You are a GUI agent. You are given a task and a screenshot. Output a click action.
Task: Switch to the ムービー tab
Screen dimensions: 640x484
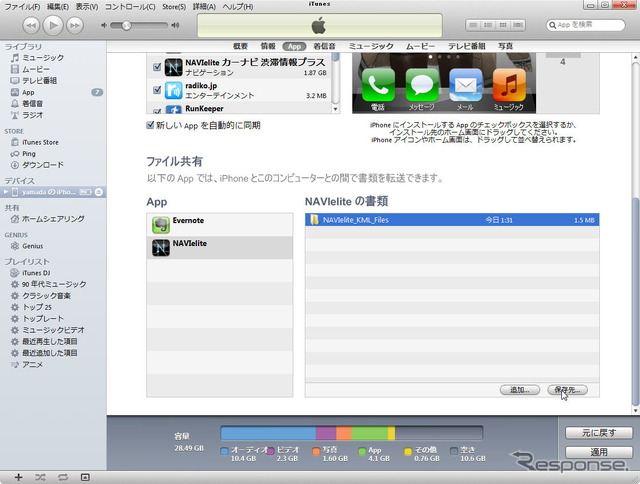(420, 47)
